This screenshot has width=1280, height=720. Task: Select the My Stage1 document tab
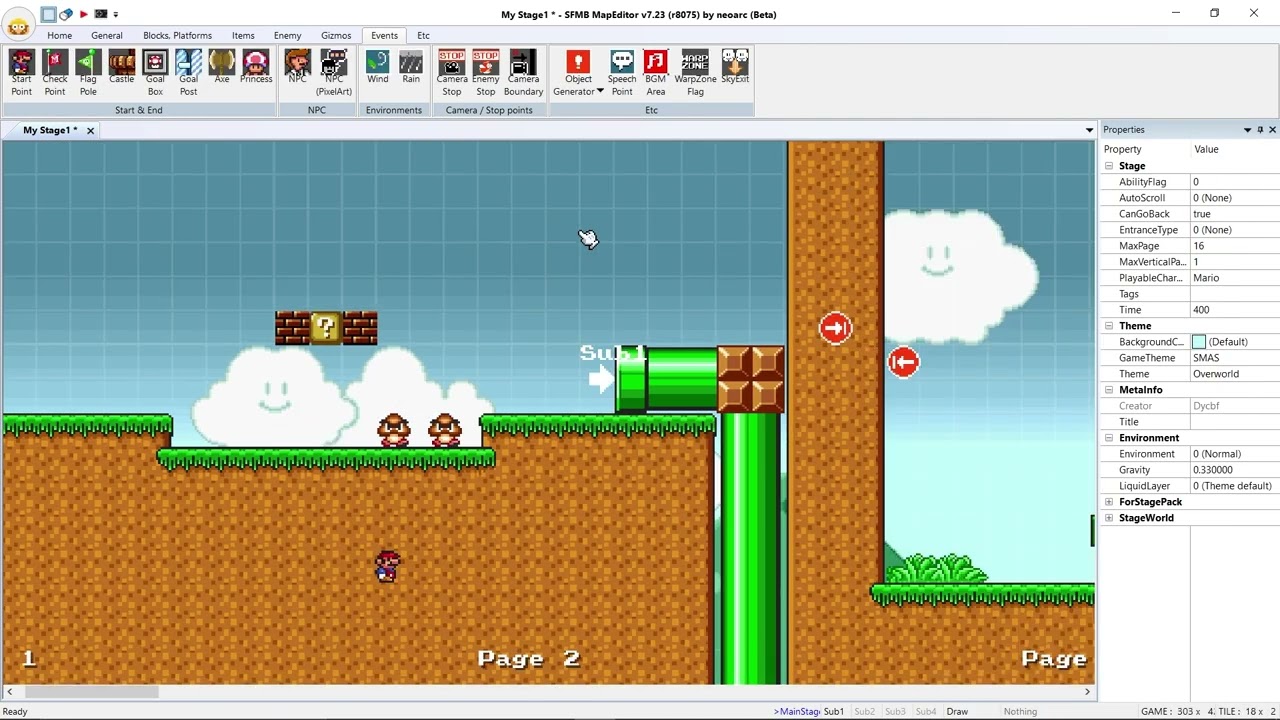pos(49,130)
